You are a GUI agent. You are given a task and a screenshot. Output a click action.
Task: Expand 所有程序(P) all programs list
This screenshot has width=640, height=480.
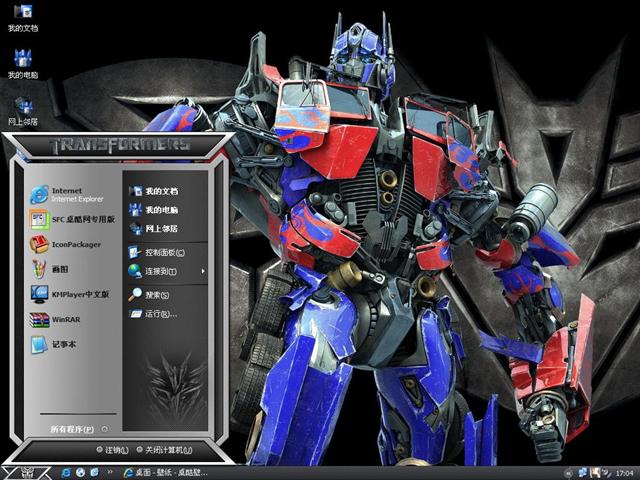pos(78,429)
